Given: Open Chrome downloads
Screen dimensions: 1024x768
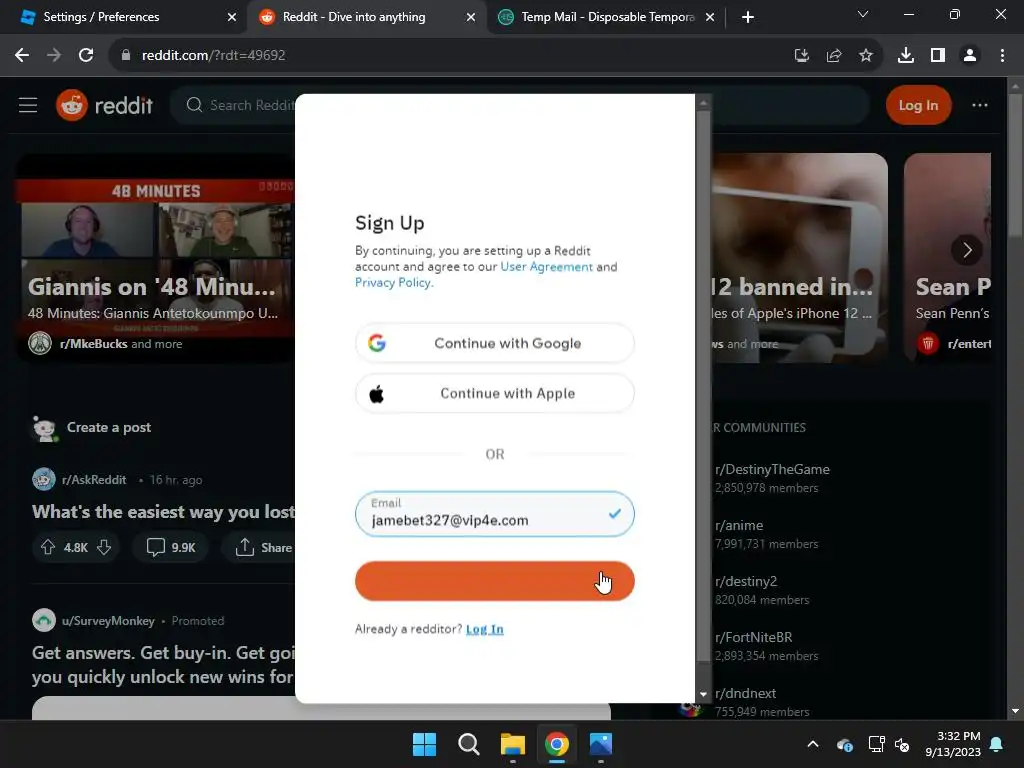Looking at the screenshot, I should 905,56.
